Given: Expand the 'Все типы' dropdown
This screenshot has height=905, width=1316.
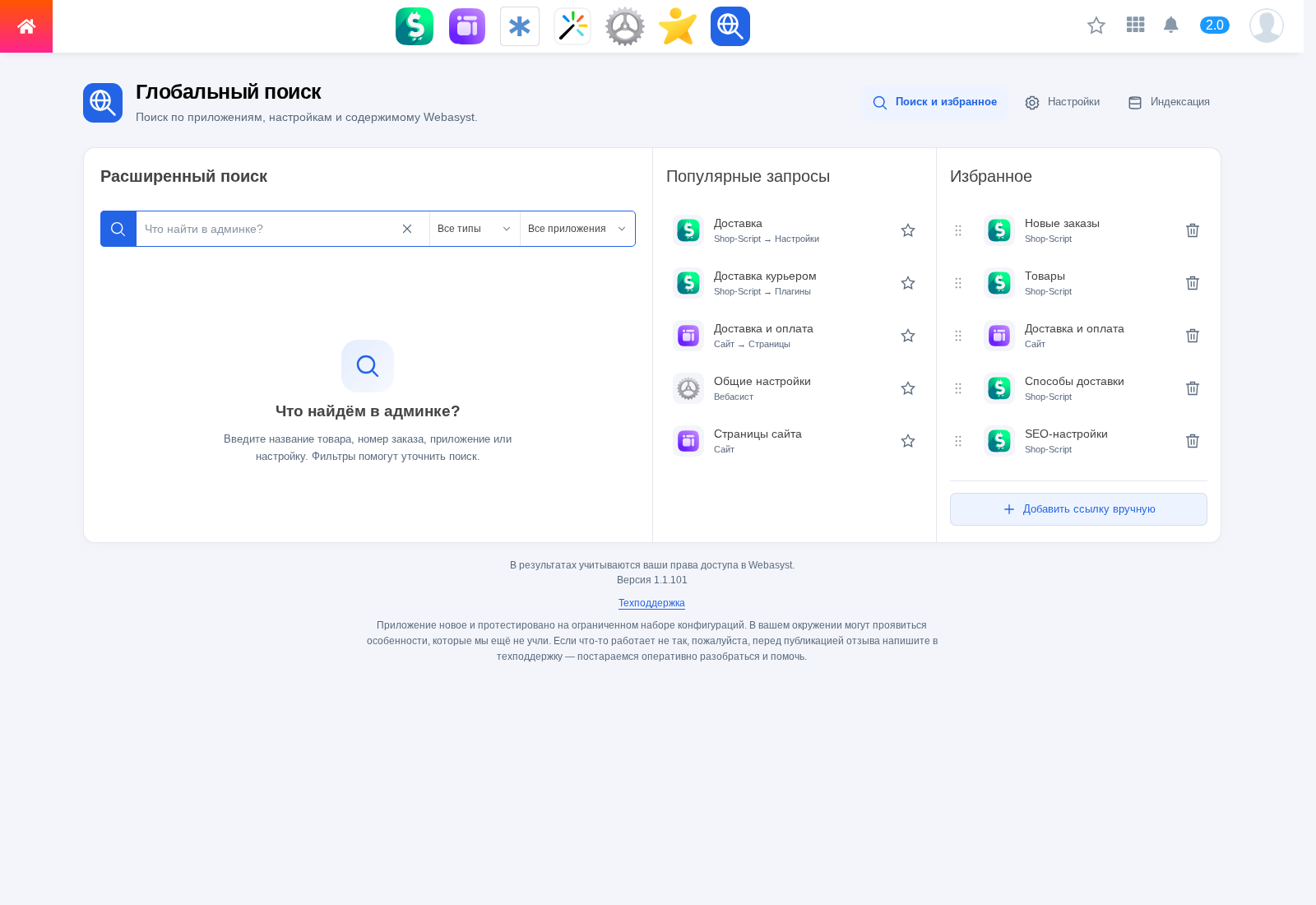Looking at the screenshot, I should coord(475,229).
